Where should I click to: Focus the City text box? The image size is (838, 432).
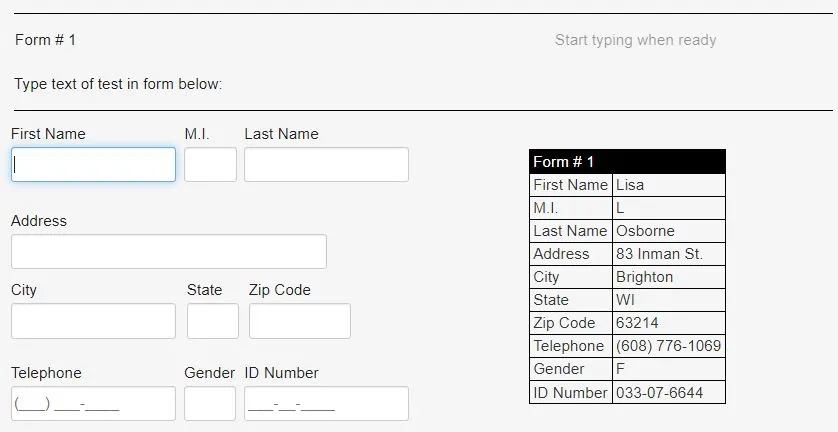point(93,321)
